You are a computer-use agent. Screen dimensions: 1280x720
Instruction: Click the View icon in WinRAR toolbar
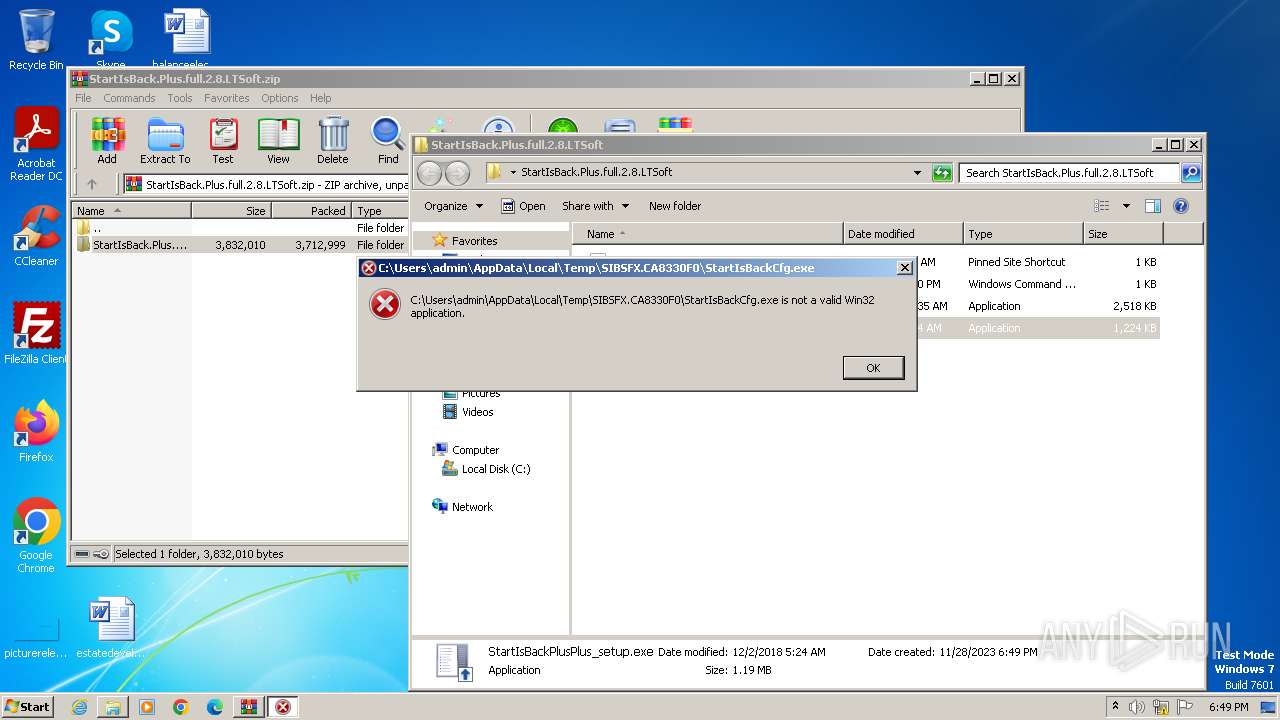278,141
